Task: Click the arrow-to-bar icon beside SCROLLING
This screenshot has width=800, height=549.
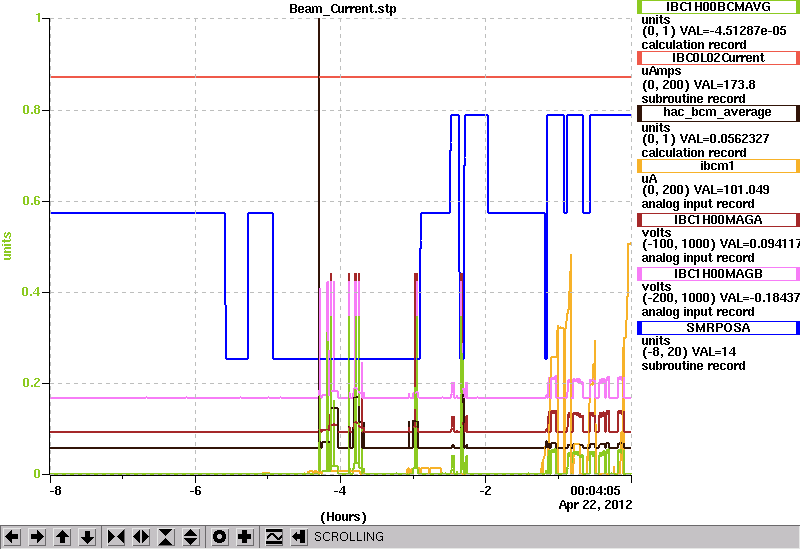Action: point(299,537)
